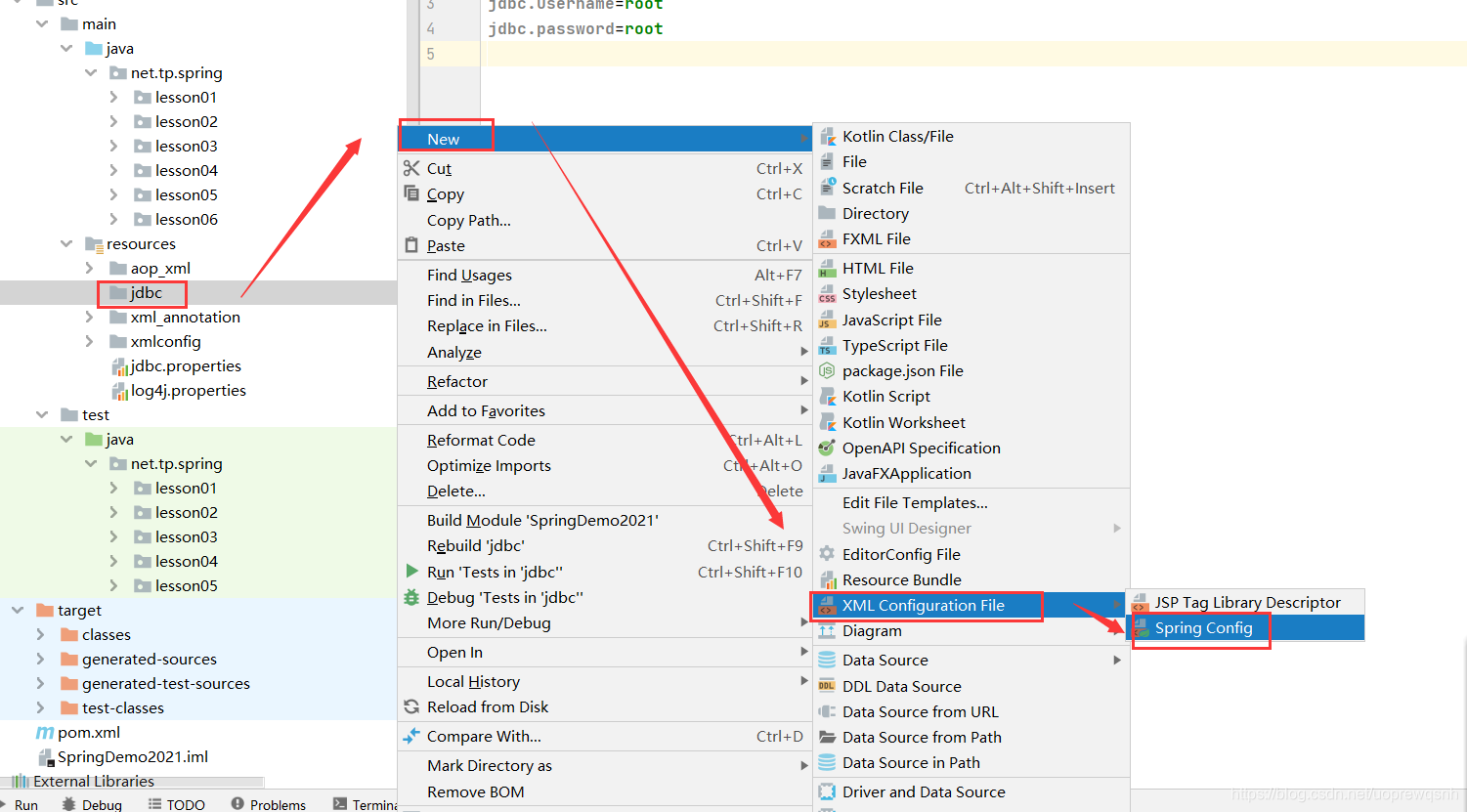Select Spring Config in submenu
Screen dimensions: 1467x812
click(1247, 628)
